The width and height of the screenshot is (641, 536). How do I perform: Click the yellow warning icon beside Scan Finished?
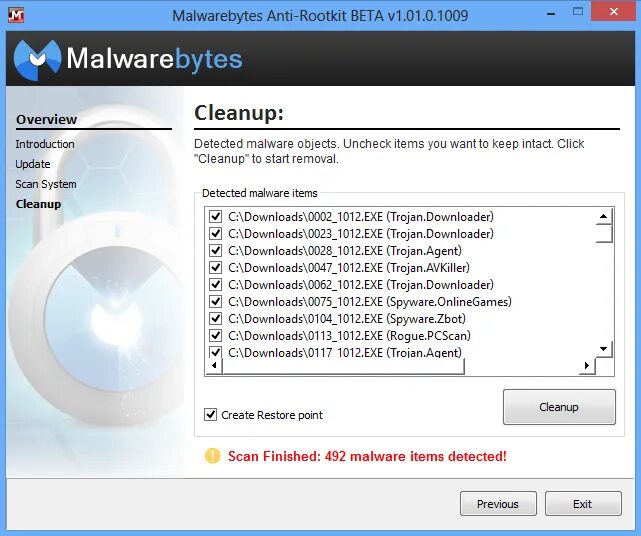click(213, 455)
